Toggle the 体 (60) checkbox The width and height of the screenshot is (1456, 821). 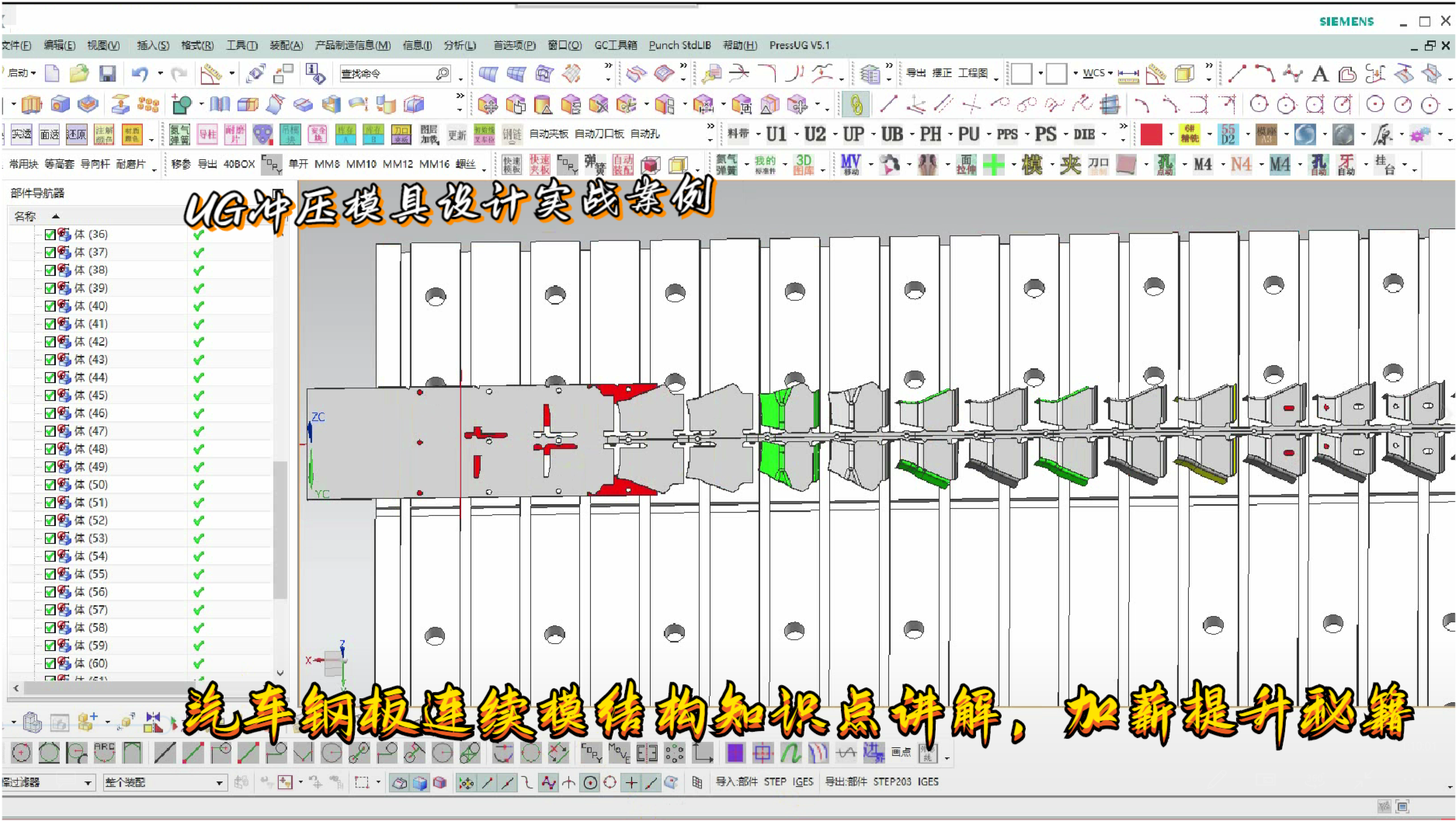(50, 663)
